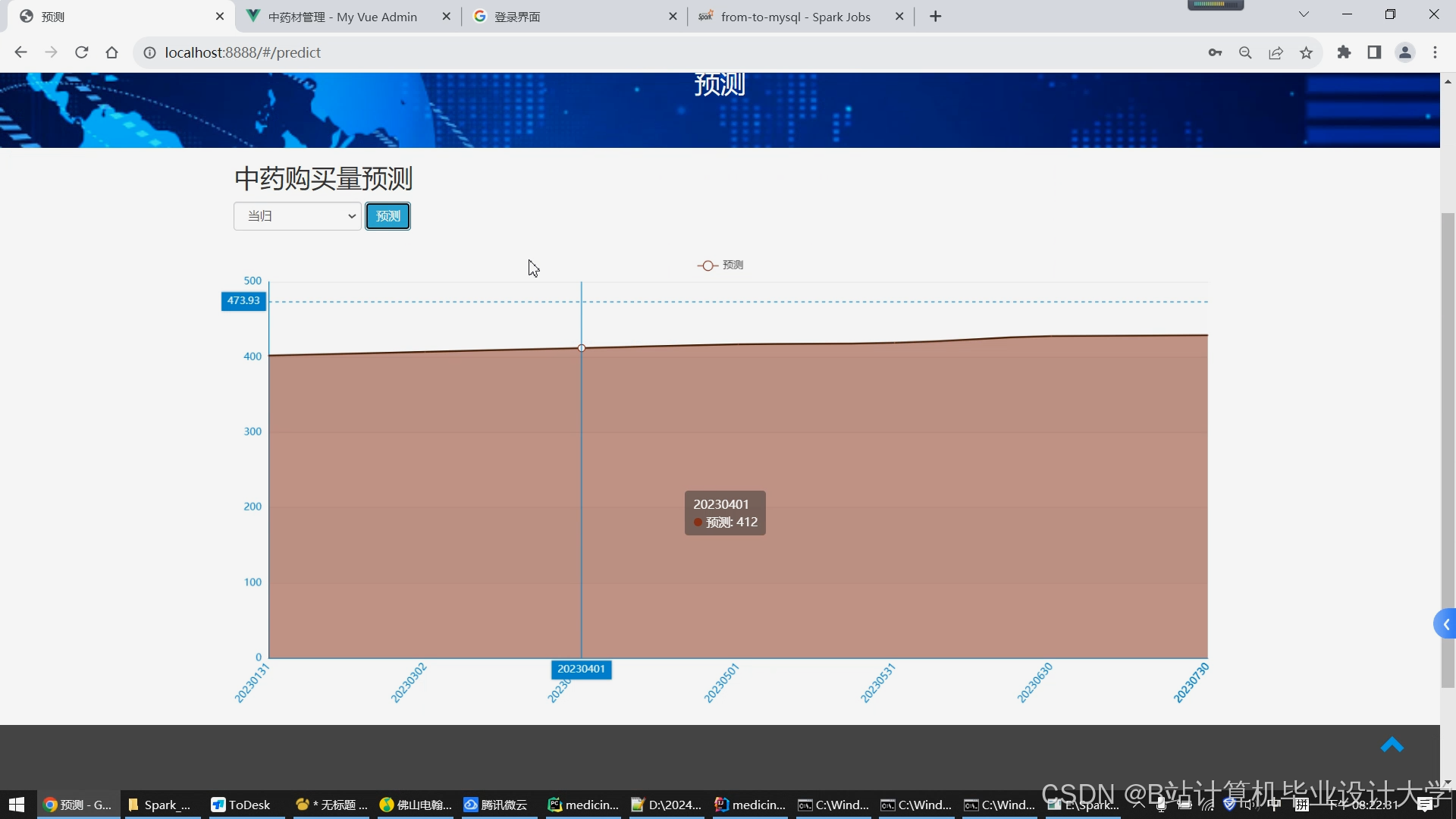The image size is (1456, 819).
Task: Switch to 中药材管理 My Vue Admin tab
Action: [x=343, y=17]
